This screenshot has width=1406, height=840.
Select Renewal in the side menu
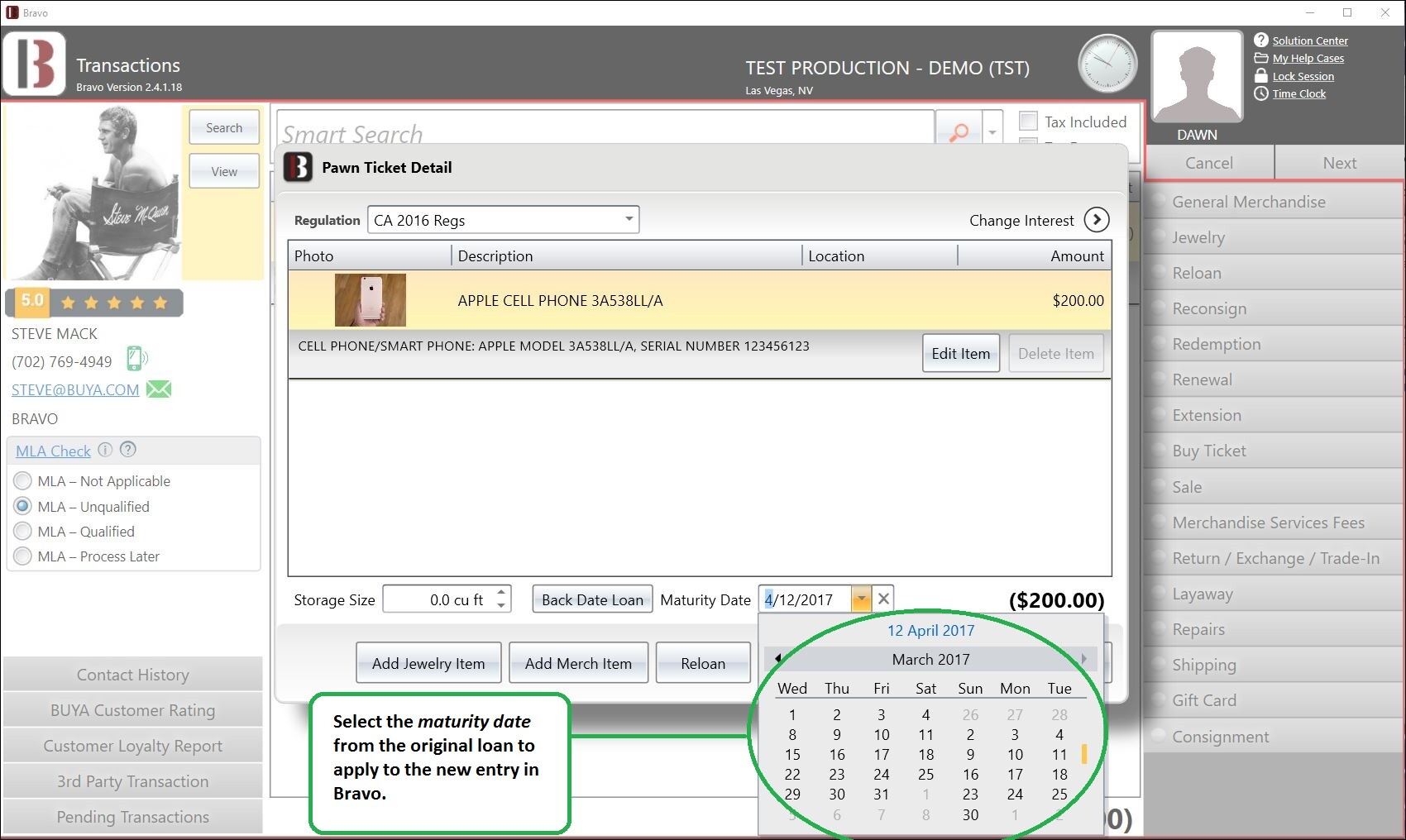pos(1275,379)
